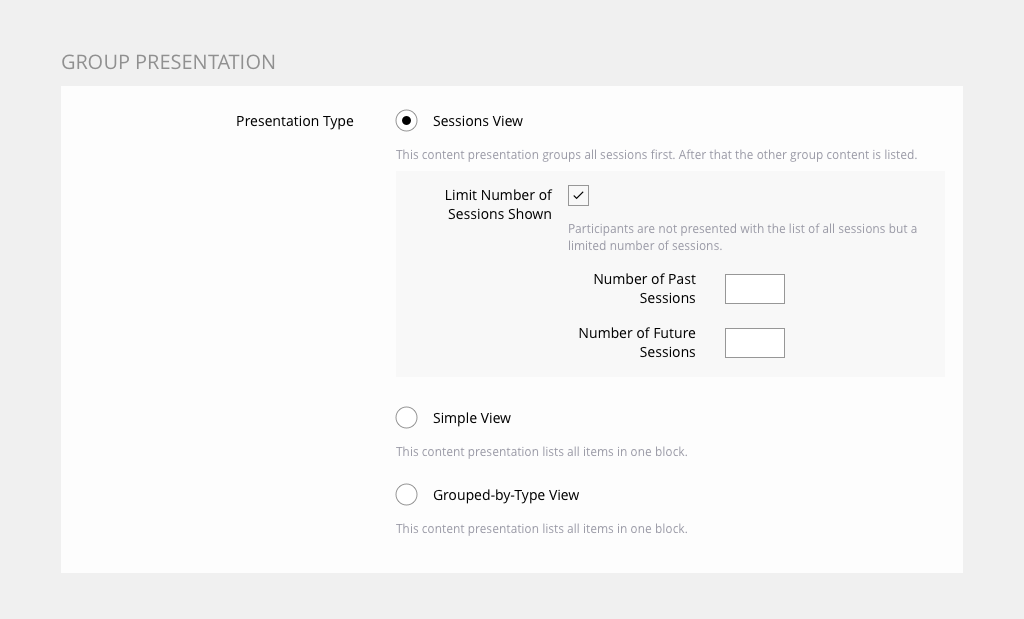Click the Number of Future Sessions label
Image resolution: width=1024 pixels, height=619 pixels.
coord(637,342)
